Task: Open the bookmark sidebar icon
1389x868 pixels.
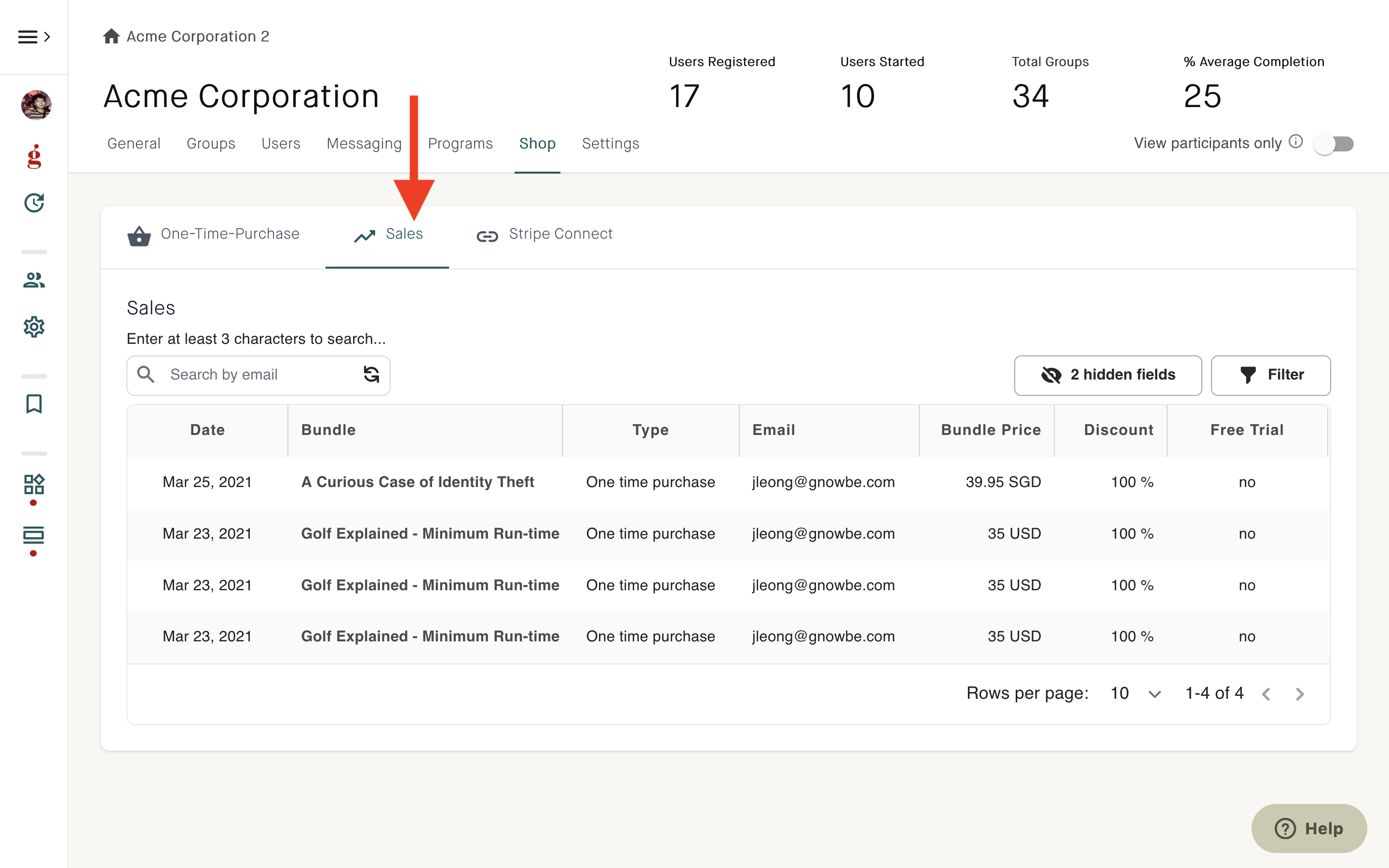Action: tap(34, 404)
